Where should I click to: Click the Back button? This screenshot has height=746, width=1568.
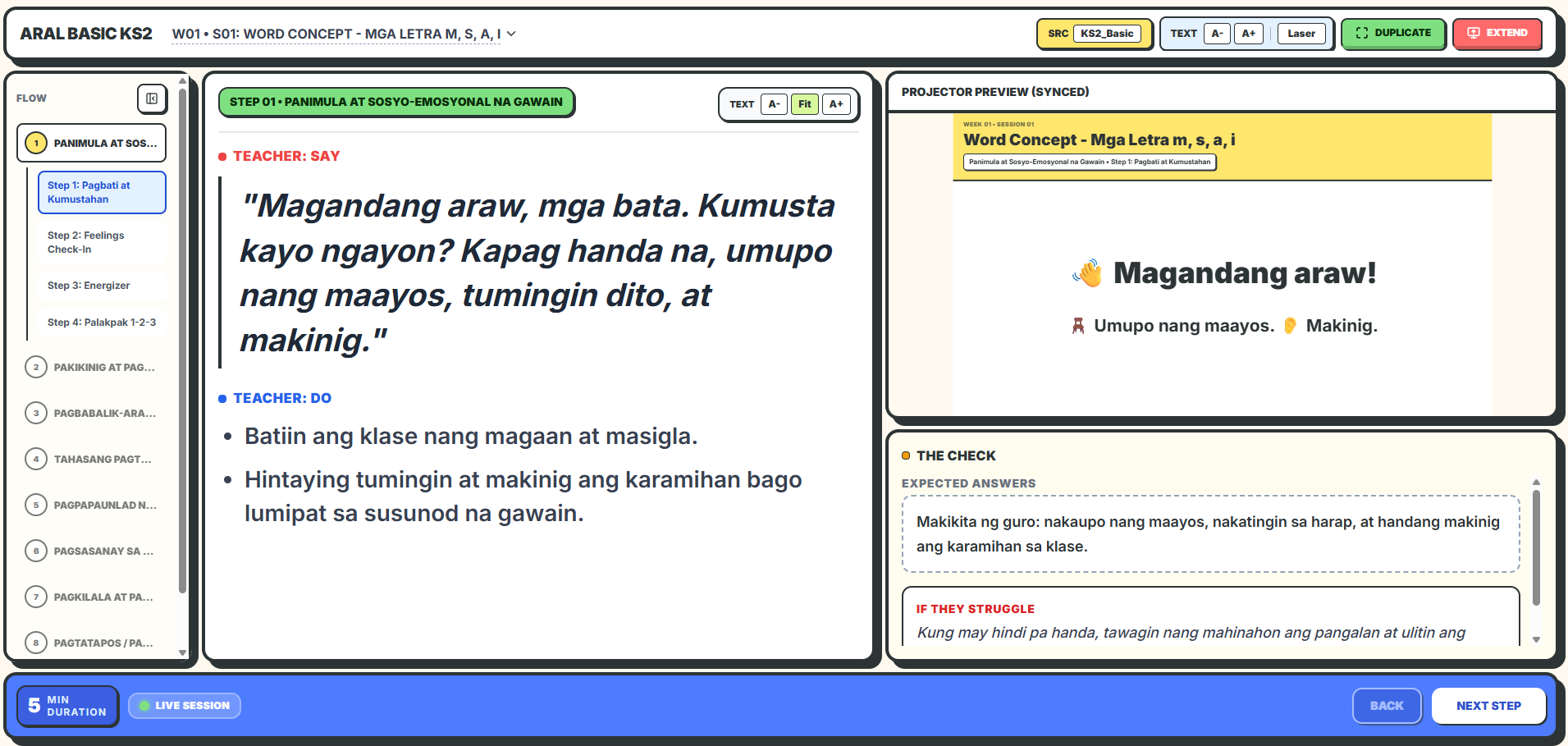pos(1387,706)
